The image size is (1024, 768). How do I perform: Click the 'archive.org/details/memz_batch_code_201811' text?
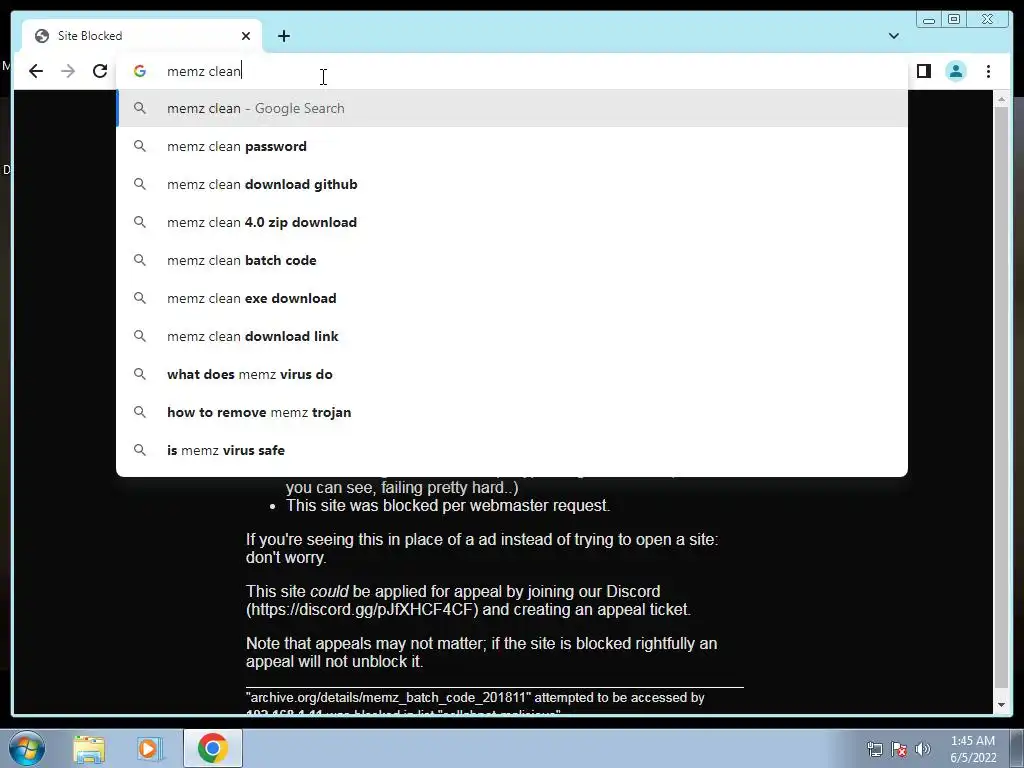(x=389, y=697)
